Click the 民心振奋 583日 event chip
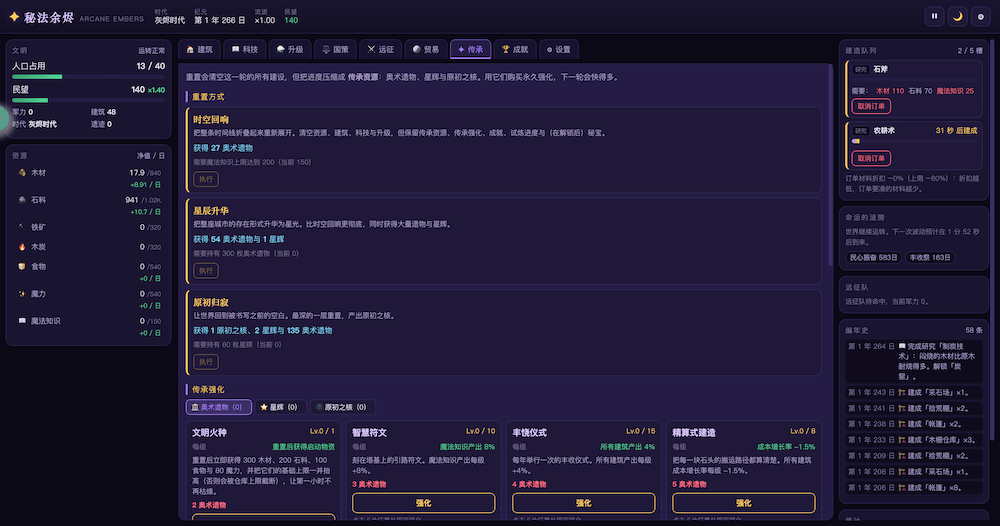Image resolution: width=1000 pixels, height=526 pixels. tap(873, 258)
